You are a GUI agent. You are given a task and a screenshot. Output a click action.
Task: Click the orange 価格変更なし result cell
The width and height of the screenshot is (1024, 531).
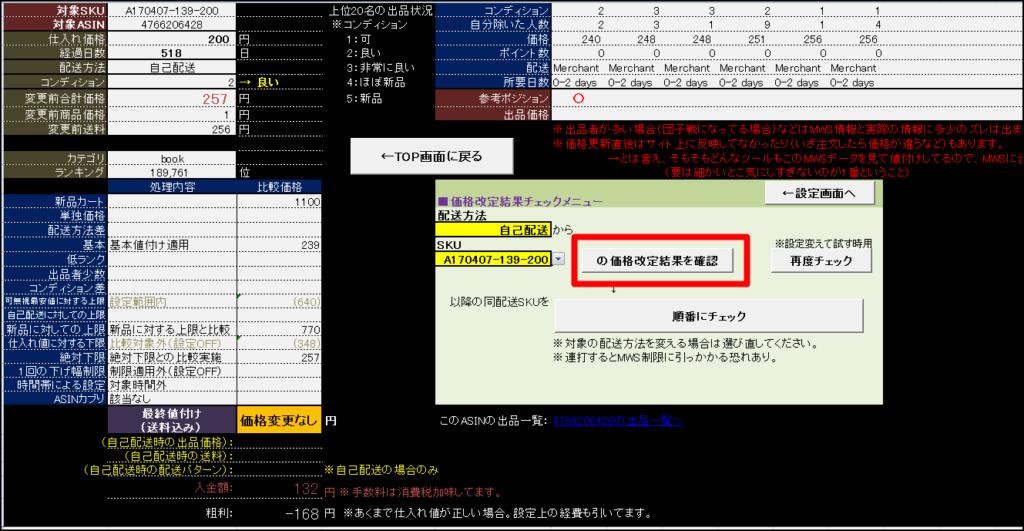[x=279, y=421]
